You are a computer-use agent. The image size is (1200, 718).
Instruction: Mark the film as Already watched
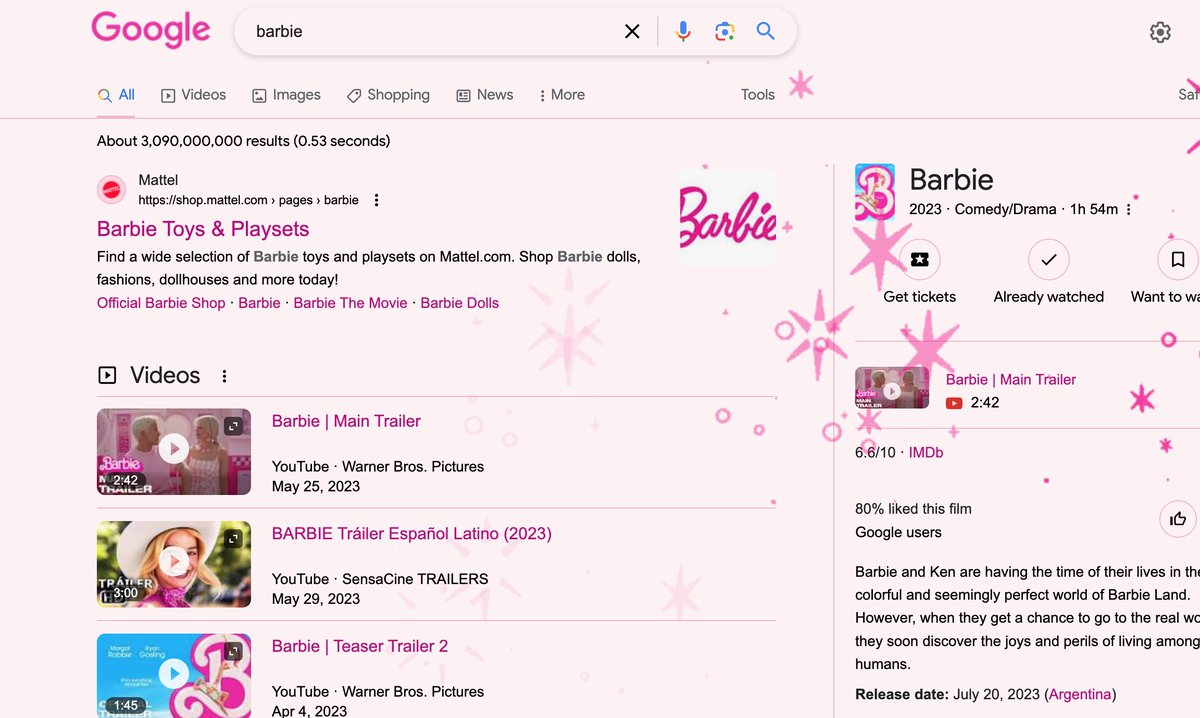pos(1049,272)
